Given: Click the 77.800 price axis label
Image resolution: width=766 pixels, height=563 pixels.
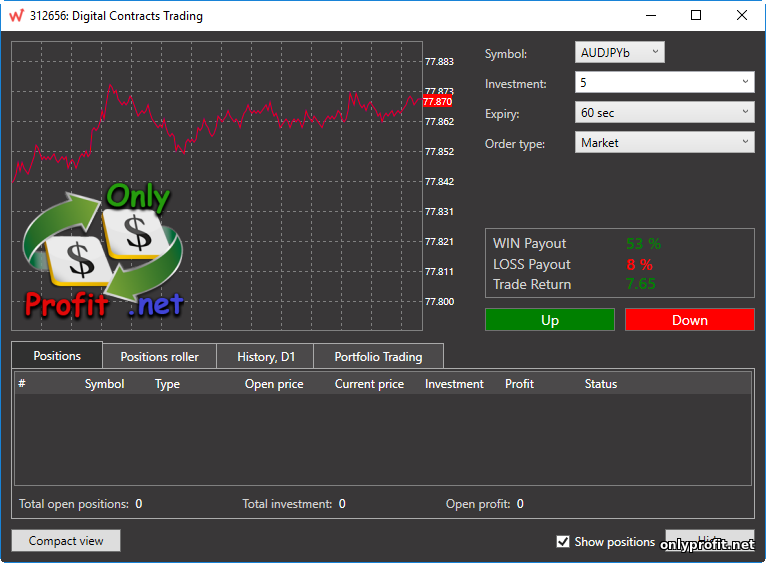Looking at the screenshot, I should click(439, 302).
